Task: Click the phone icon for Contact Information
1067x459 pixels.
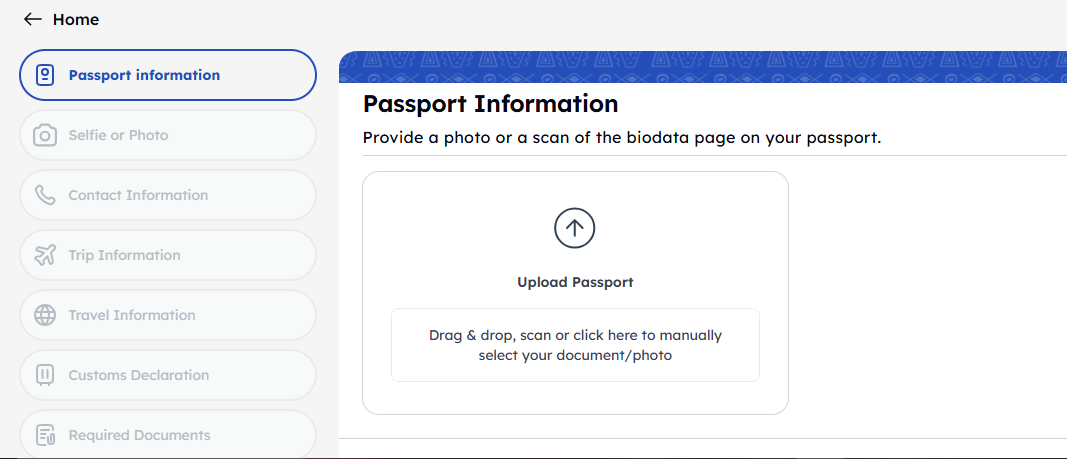Action: [45, 195]
